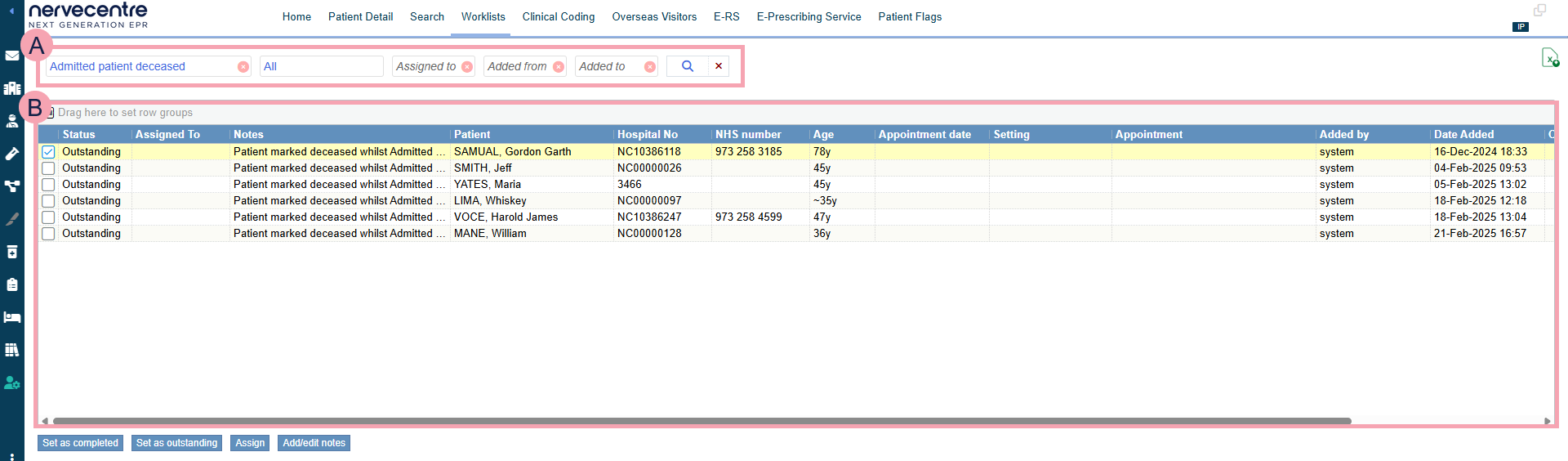The image size is (1568, 461).
Task: Open the clinician user icon in sidebar
Action: point(12,121)
